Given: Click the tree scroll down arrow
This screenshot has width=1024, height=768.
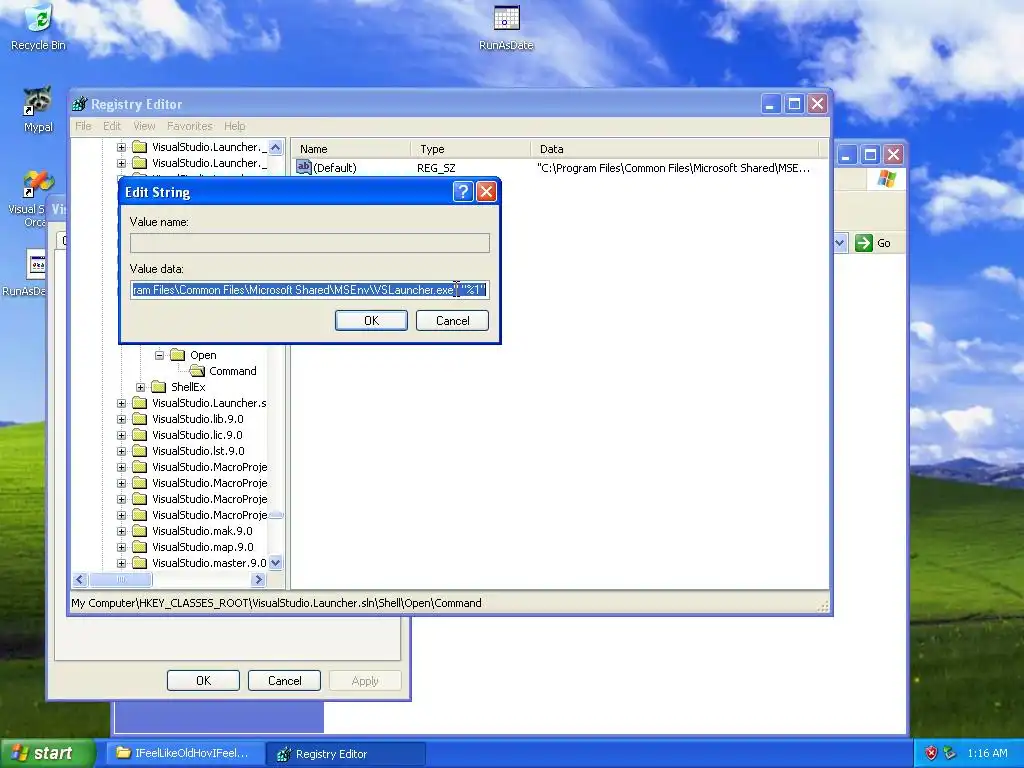Looking at the screenshot, I should 276,562.
